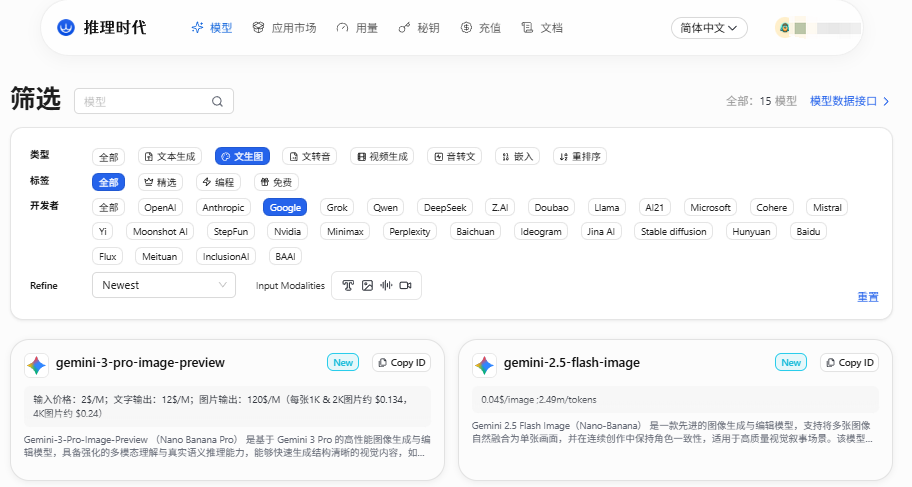The image size is (912, 487).
Task: Filter by DeepSeek developer
Action: [445, 208]
